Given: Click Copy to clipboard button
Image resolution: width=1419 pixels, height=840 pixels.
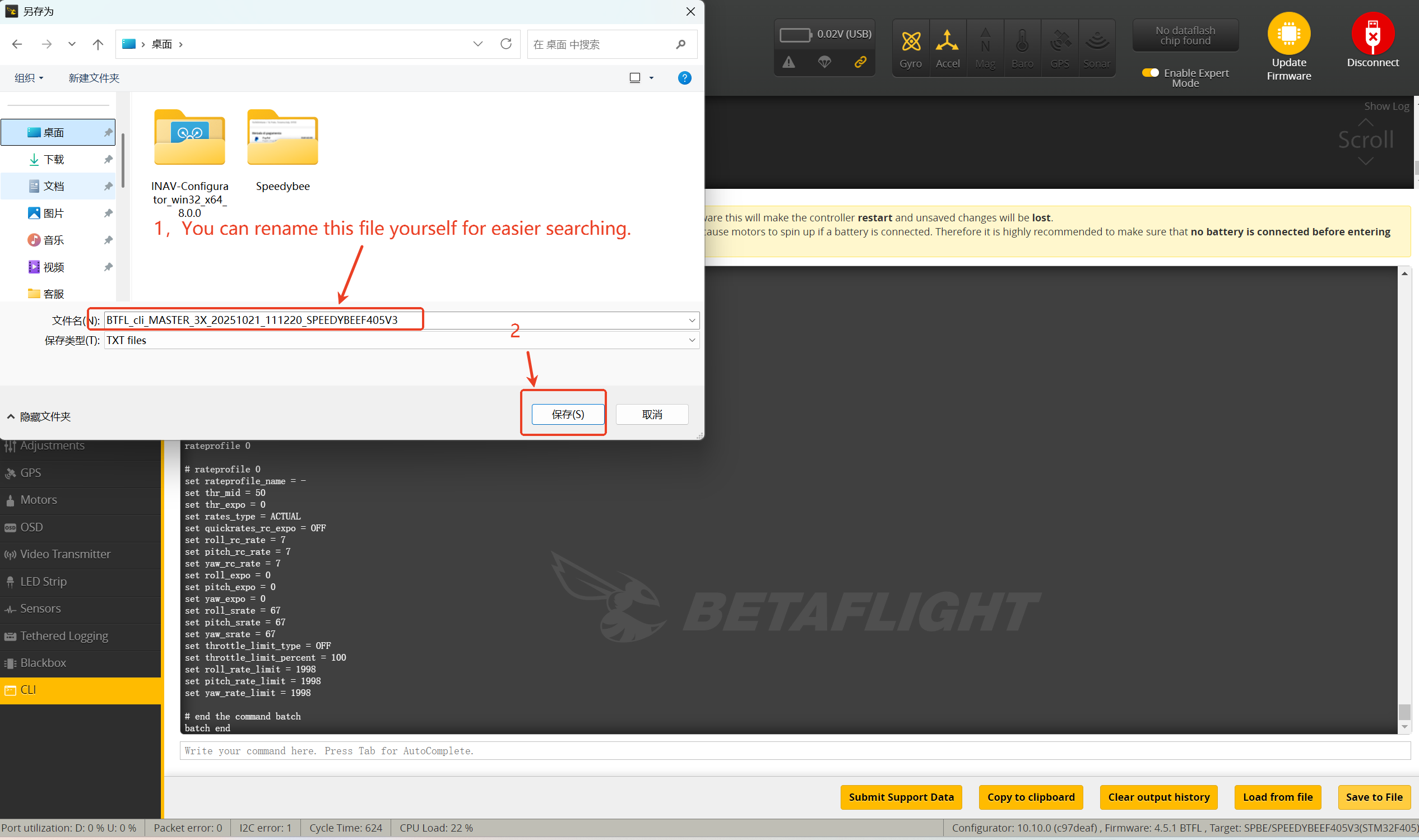Looking at the screenshot, I should pyautogui.click(x=1030, y=796).
